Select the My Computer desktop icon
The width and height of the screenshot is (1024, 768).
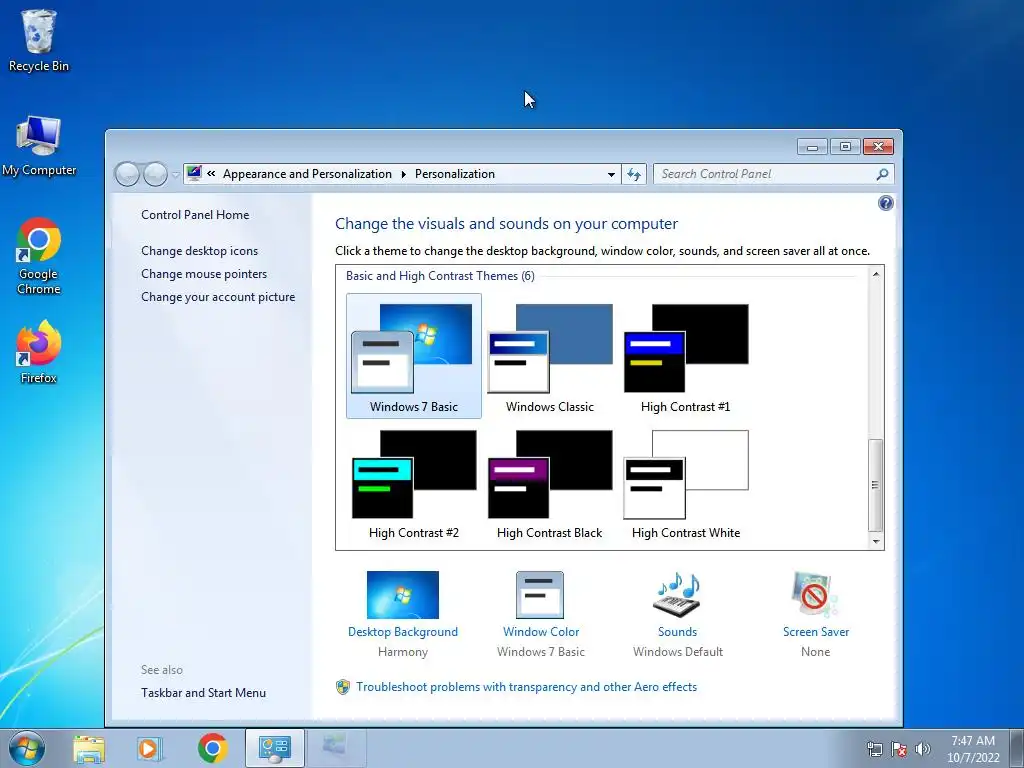click(x=39, y=146)
